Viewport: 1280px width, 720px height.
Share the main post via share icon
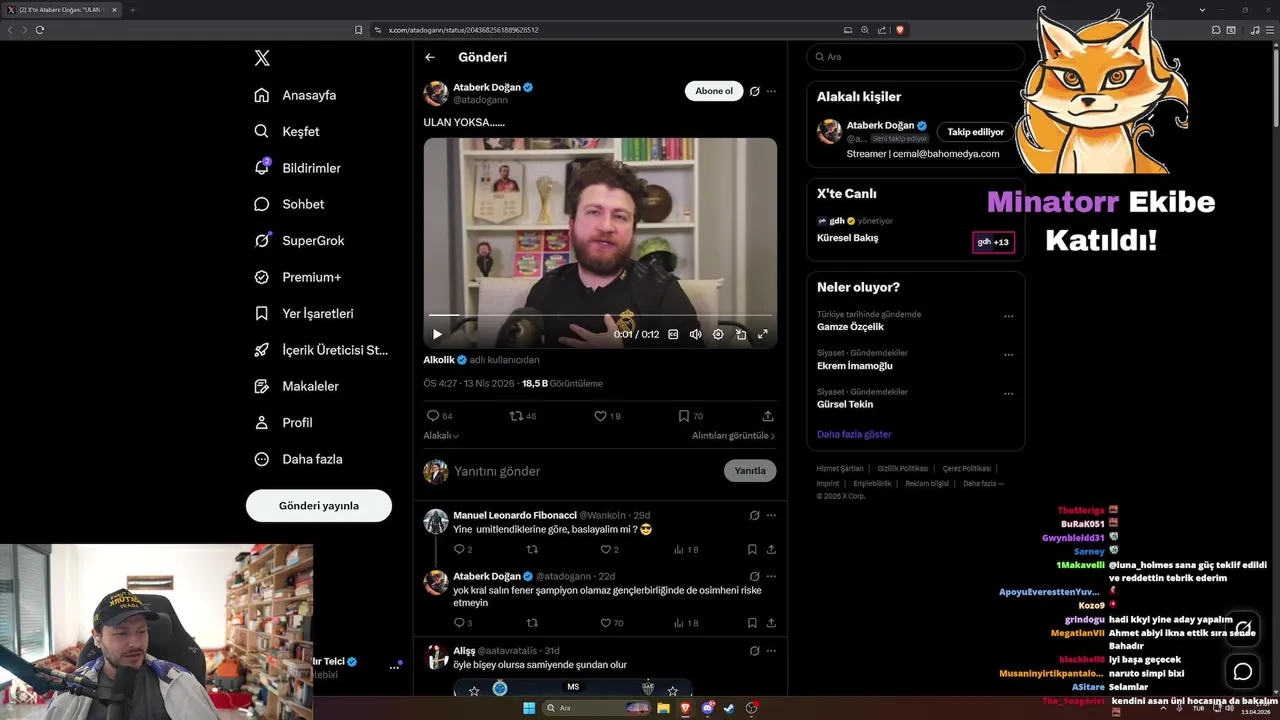point(768,416)
